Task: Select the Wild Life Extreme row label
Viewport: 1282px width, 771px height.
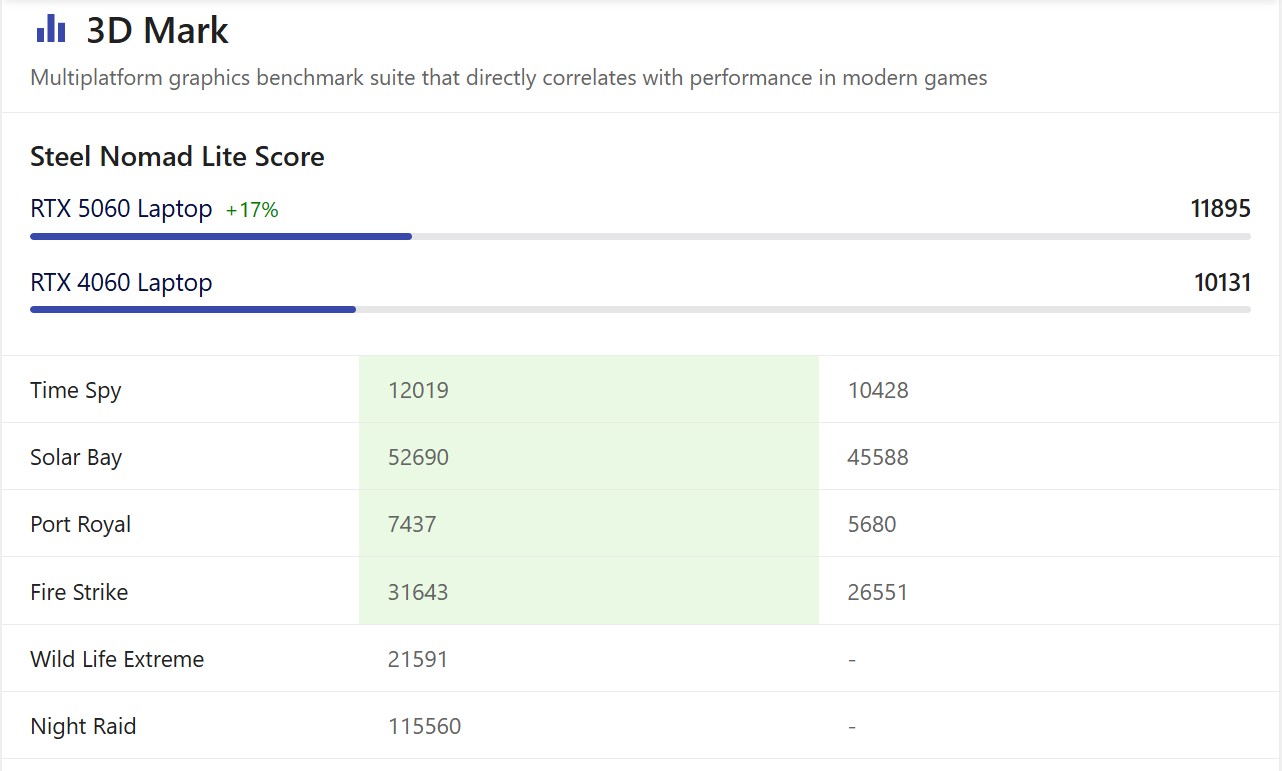Action: tap(117, 659)
